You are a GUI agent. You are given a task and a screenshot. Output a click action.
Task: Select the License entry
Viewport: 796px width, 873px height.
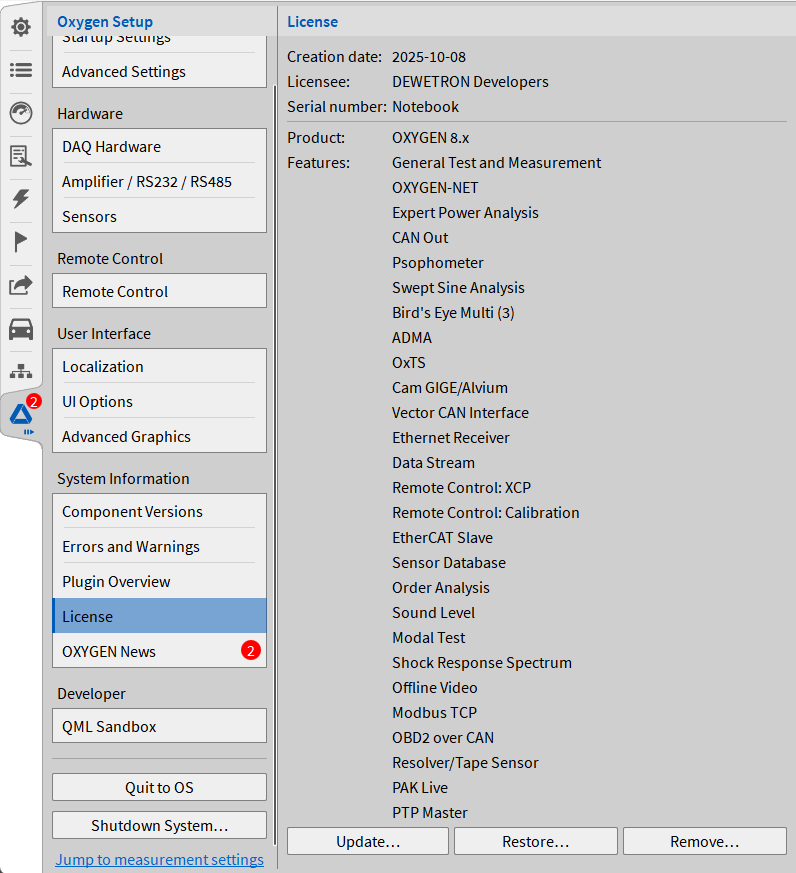159,616
